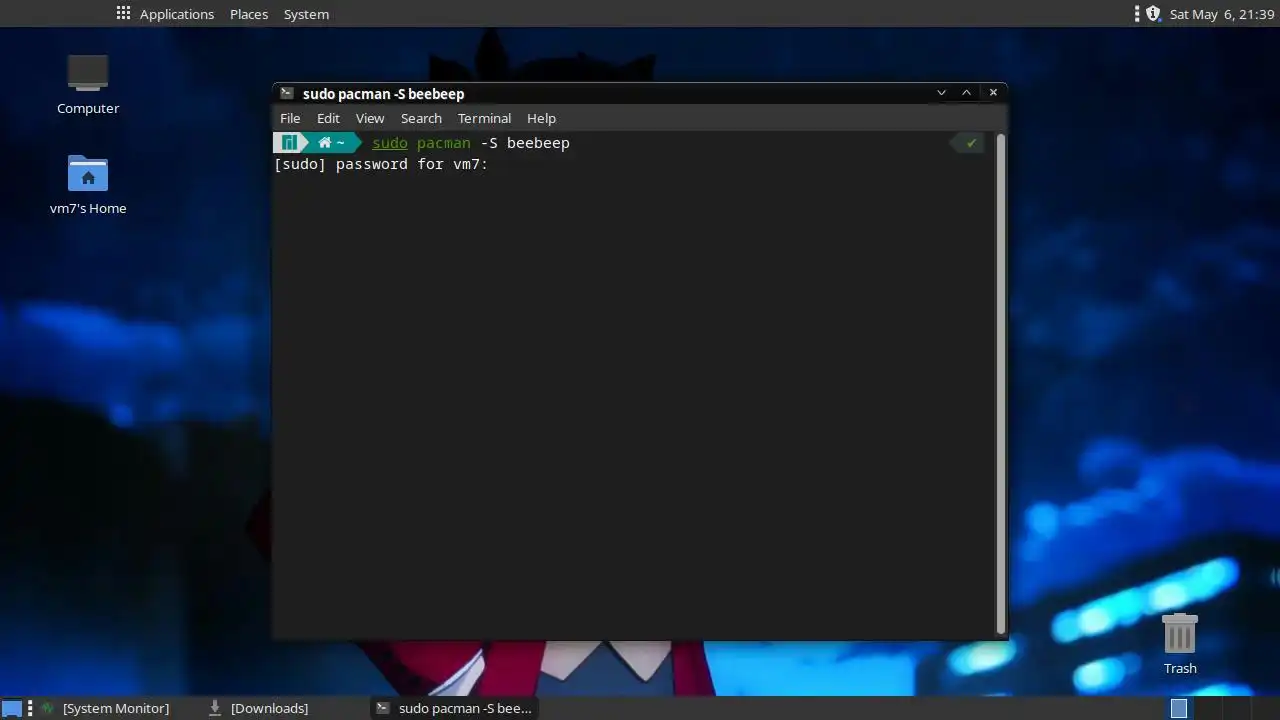Open the System menu in the top panel
The image size is (1280, 720).
pyautogui.click(x=306, y=14)
